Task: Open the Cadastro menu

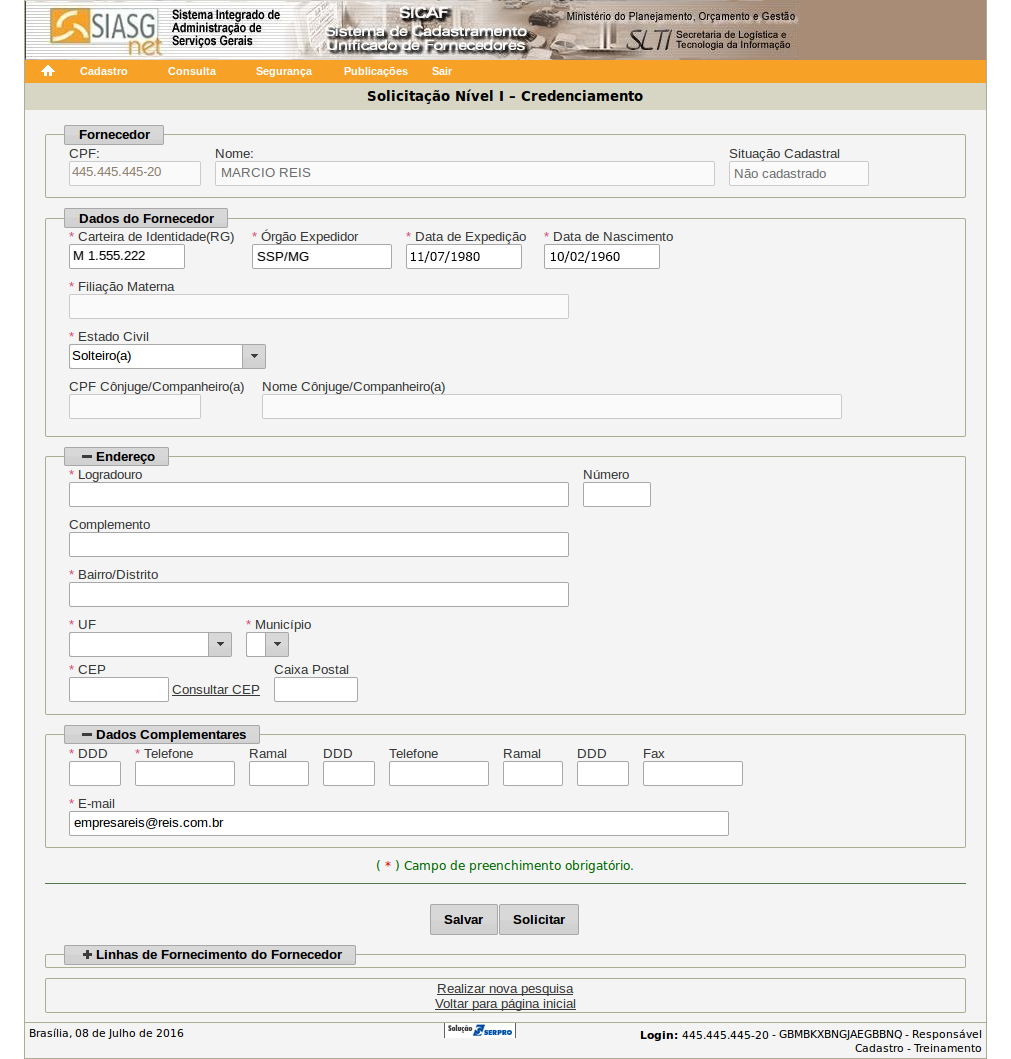Action: point(103,71)
